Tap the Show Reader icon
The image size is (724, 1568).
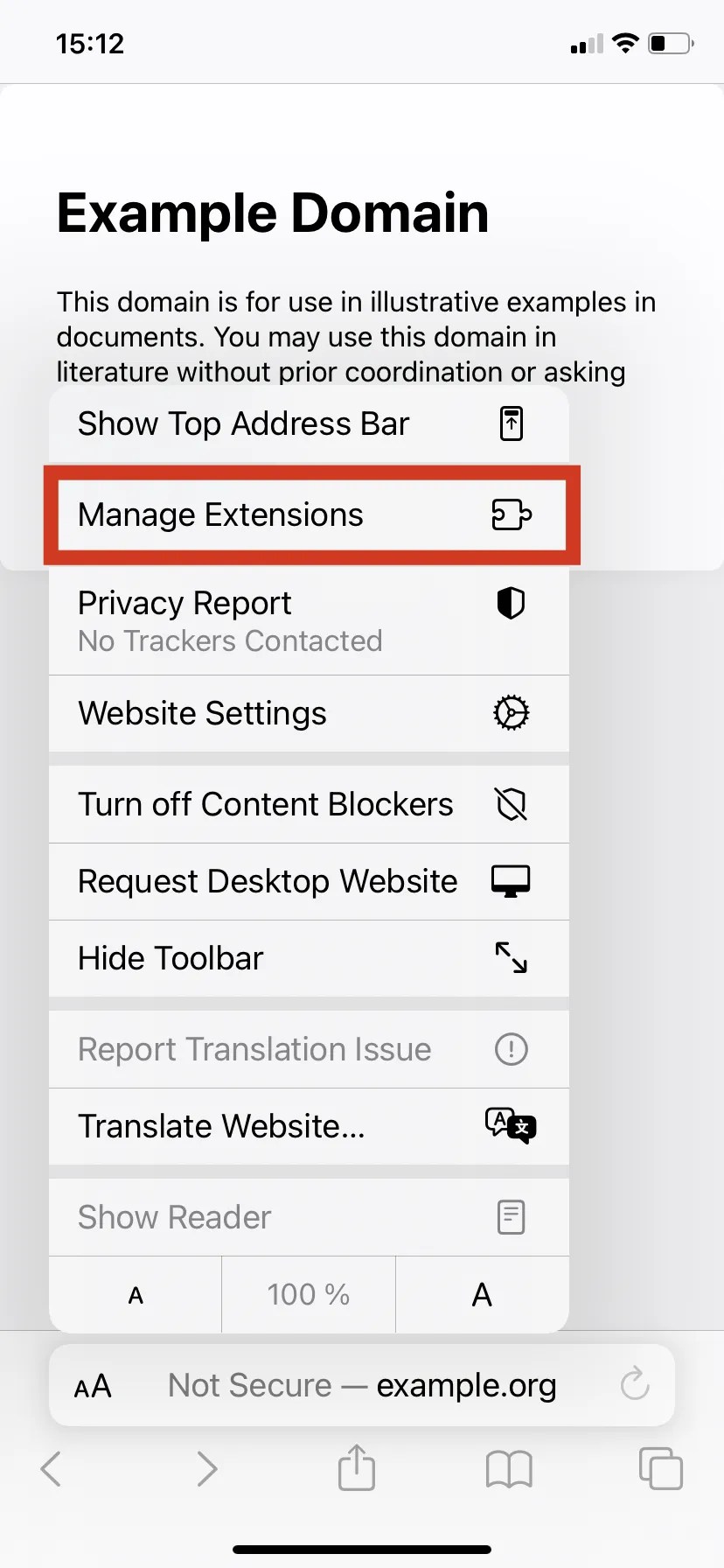(511, 1216)
